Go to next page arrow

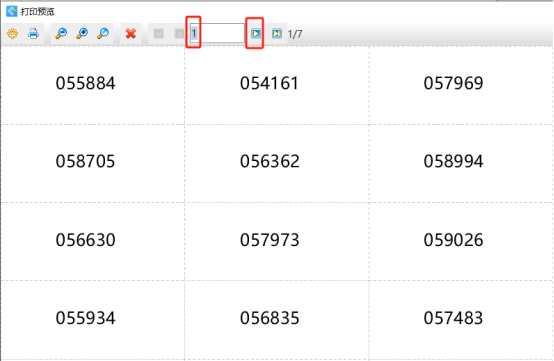[256, 34]
